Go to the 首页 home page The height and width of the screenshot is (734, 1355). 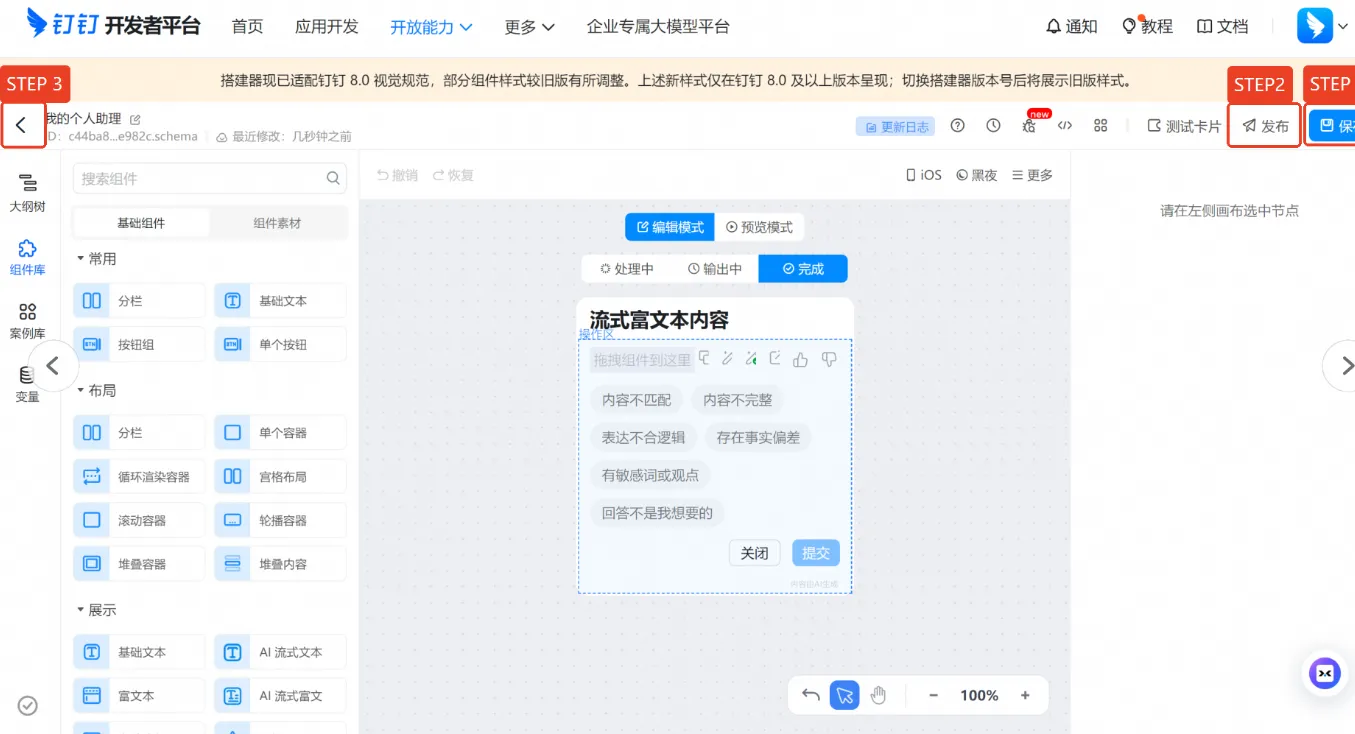[247, 27]
